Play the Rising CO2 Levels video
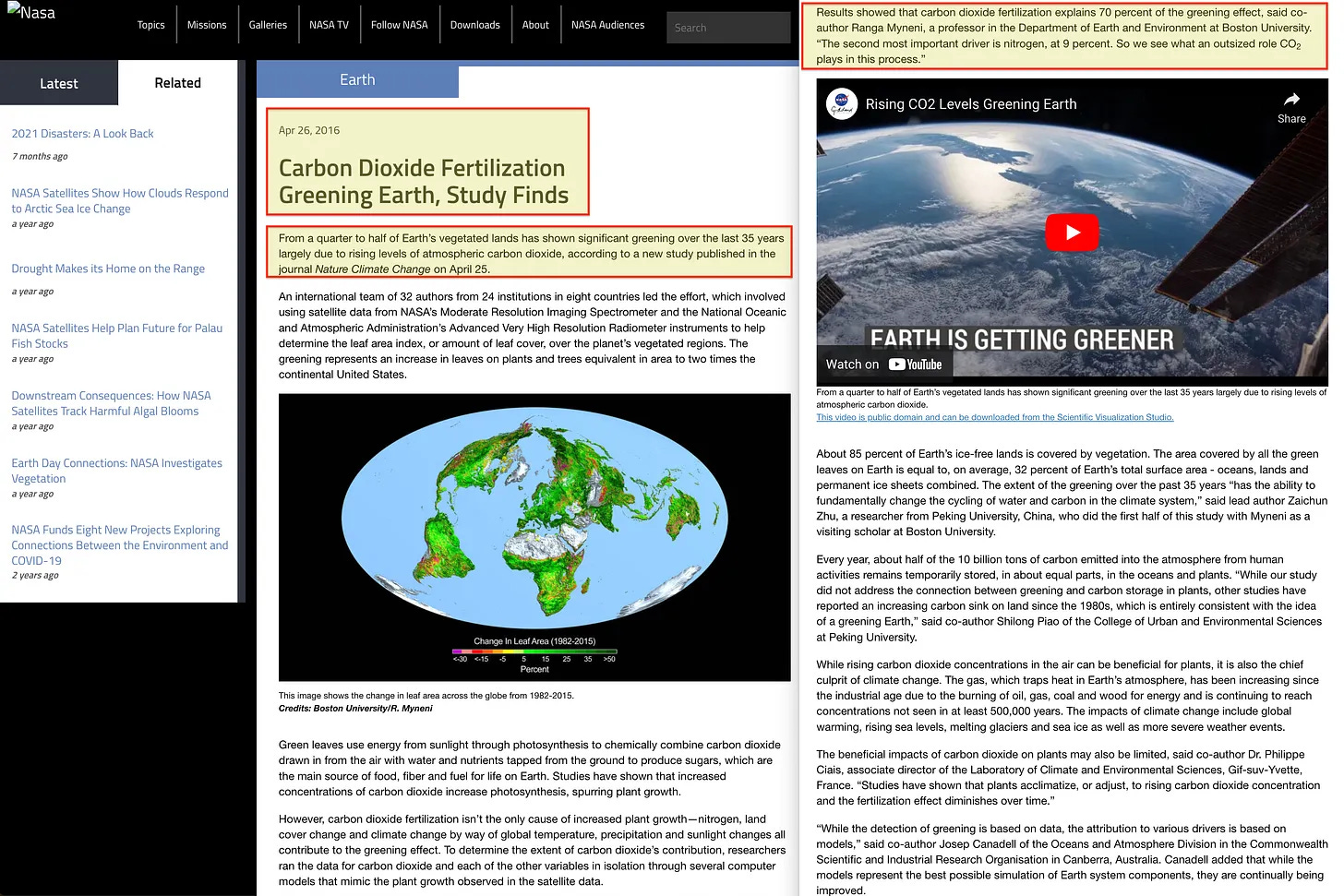Screen dimensions: 1344x896 pyautogui.click(x=1072, y=233)
